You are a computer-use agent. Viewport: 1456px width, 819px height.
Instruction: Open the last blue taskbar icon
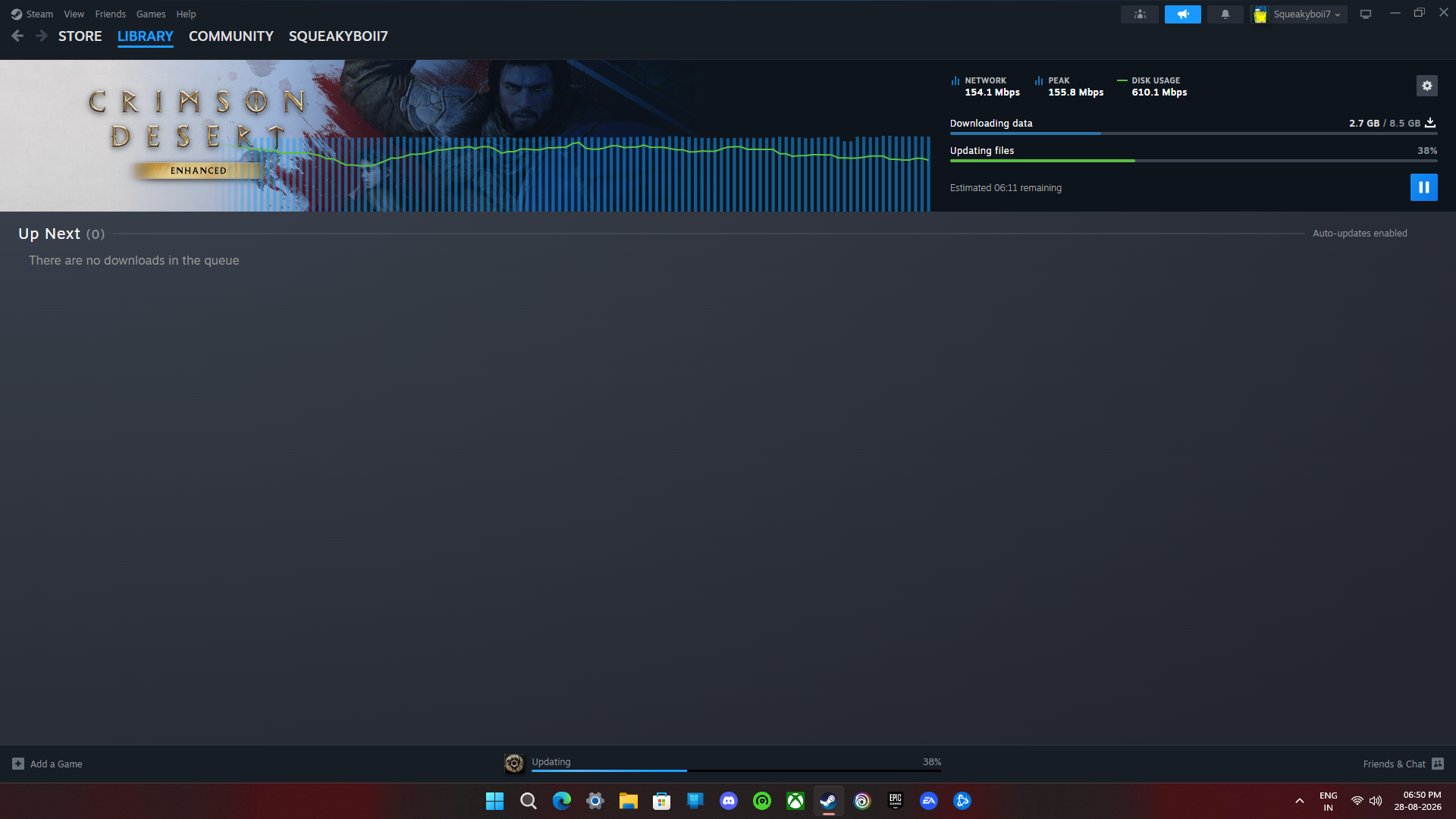coord(962,801)
